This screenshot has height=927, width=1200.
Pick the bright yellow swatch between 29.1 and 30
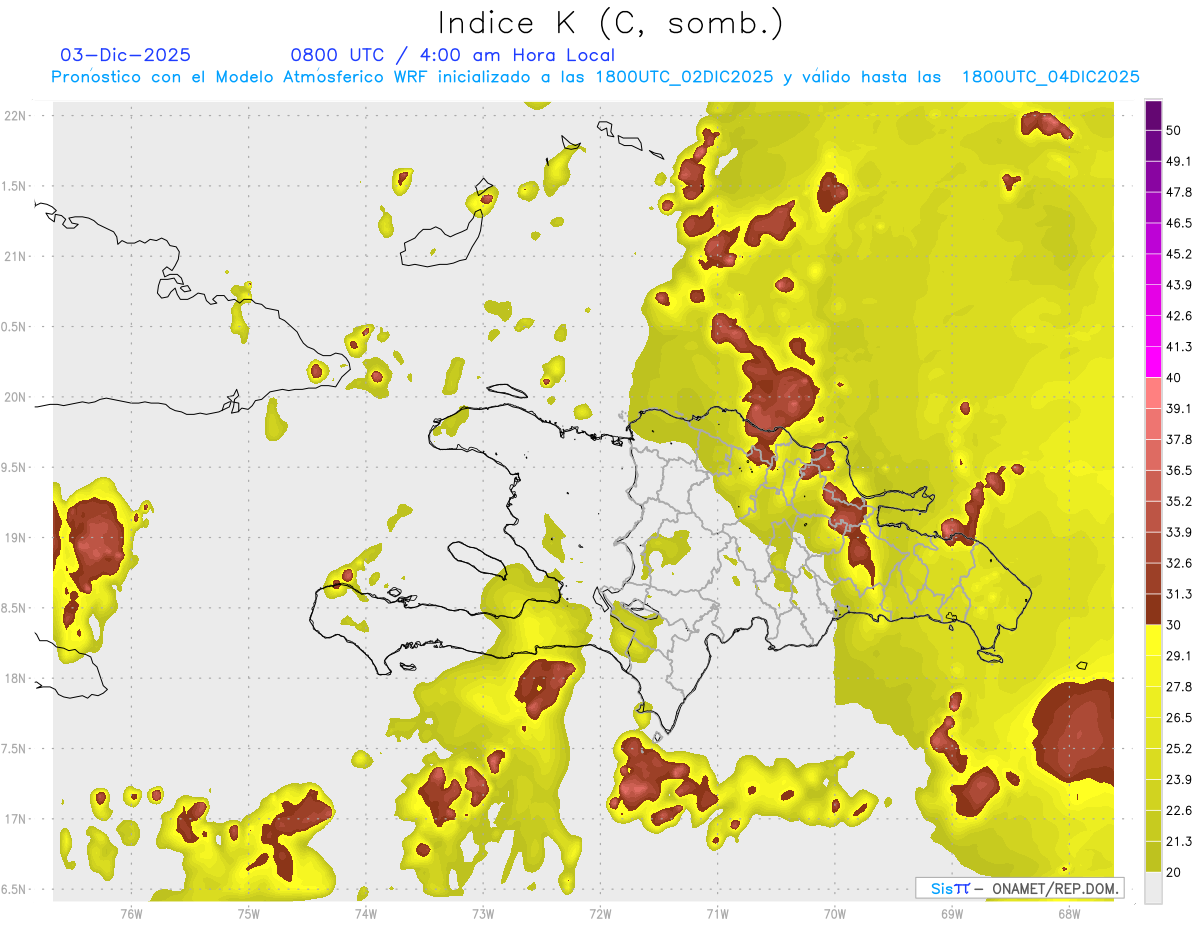point(1154,641)
